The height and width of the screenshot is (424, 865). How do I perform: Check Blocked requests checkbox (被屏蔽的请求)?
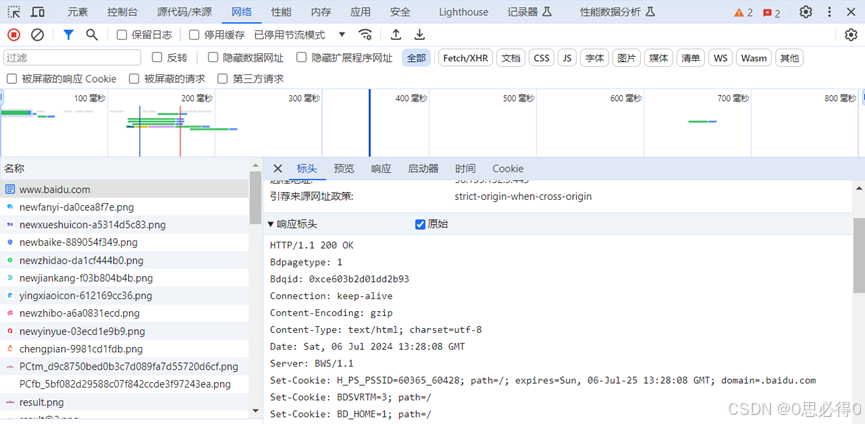(134, 79)
